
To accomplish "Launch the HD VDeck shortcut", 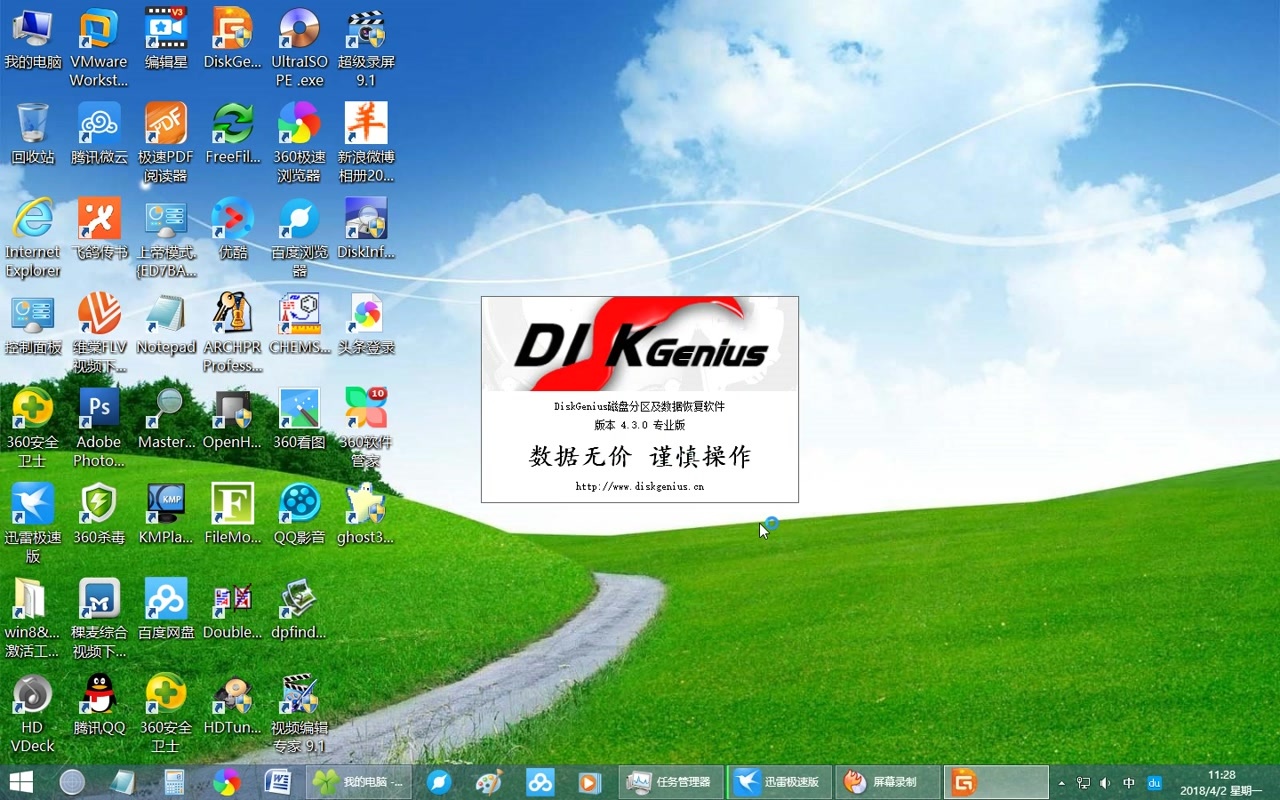I will (x=33, y=712).
